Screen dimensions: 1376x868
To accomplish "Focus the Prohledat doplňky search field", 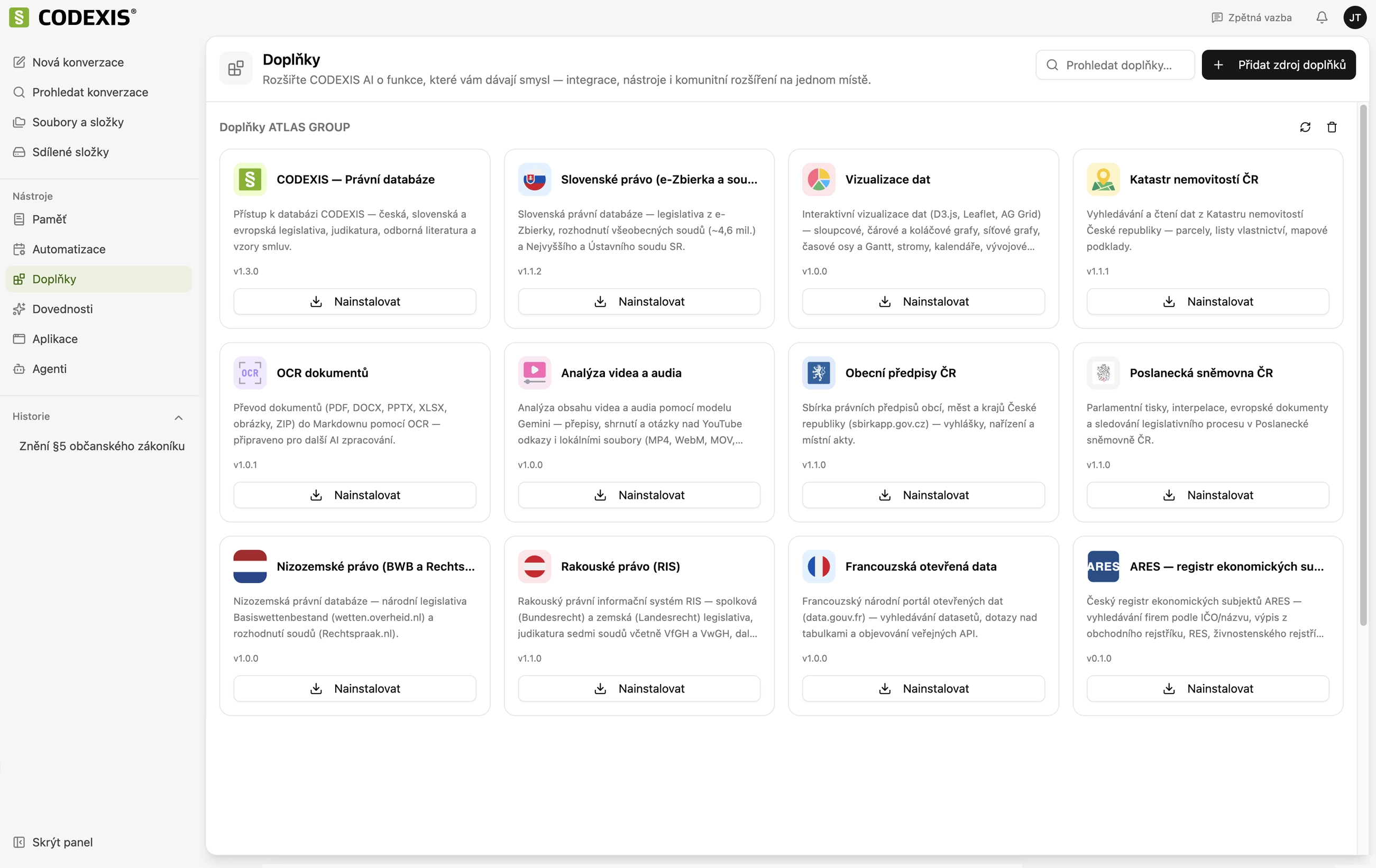I will pos(1115,65).
